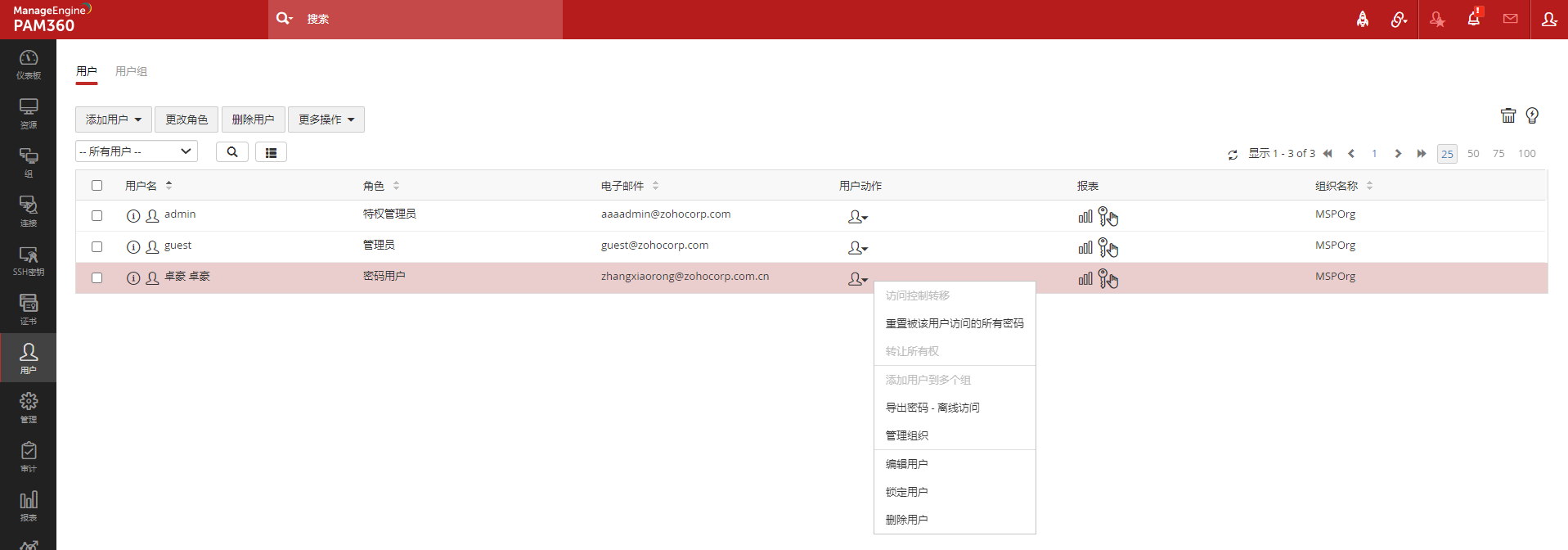Set page size to 50

[1473, 154]
